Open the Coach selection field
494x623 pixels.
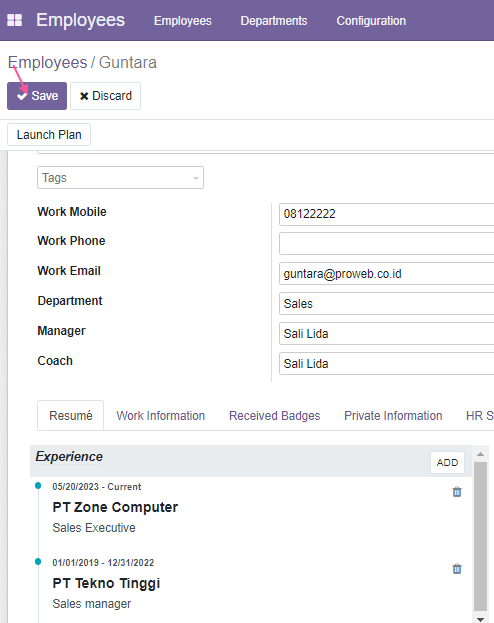point(386,364)
